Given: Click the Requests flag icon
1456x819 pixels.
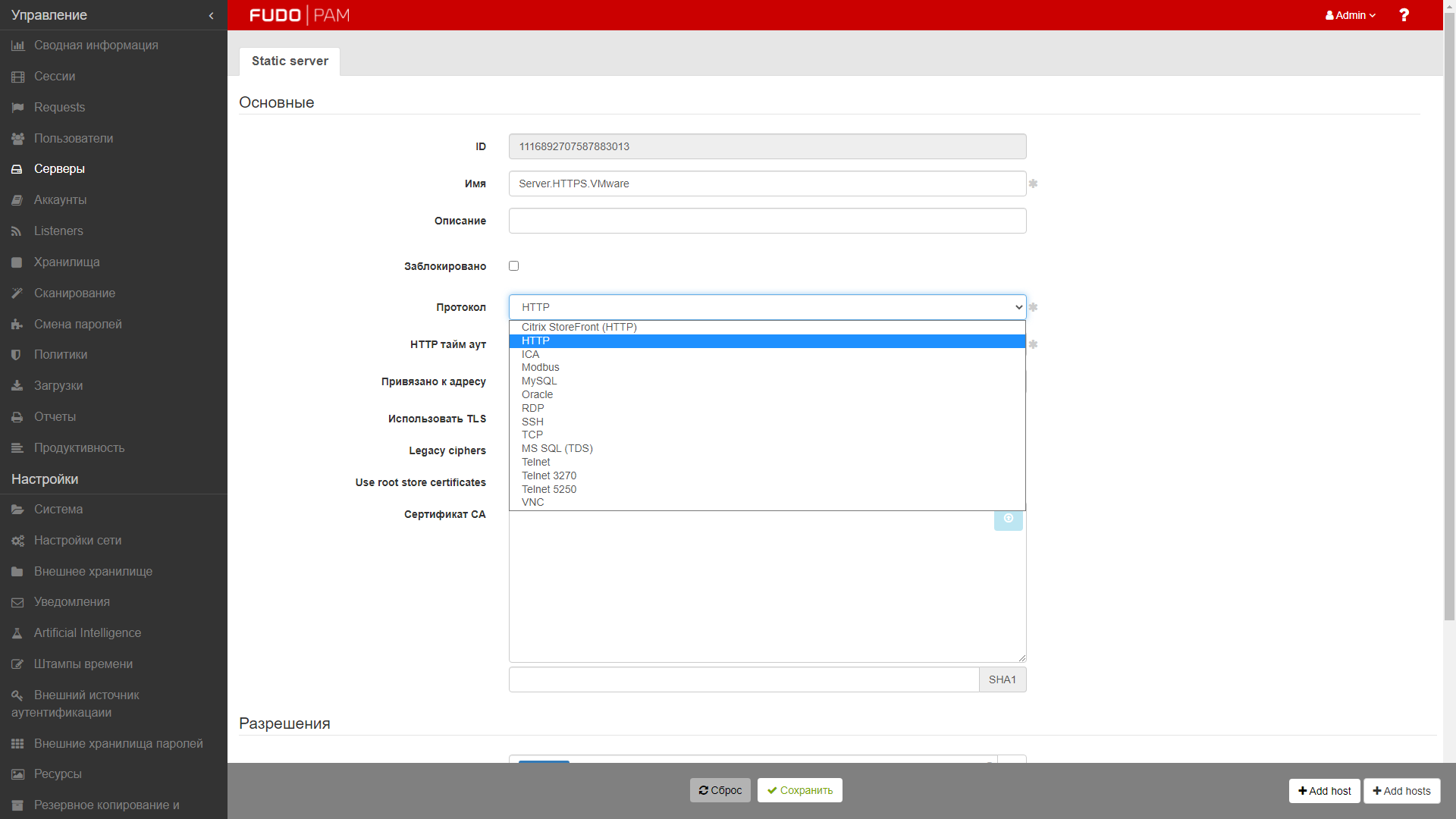Looking at the screenshot, I should point(17,108).
